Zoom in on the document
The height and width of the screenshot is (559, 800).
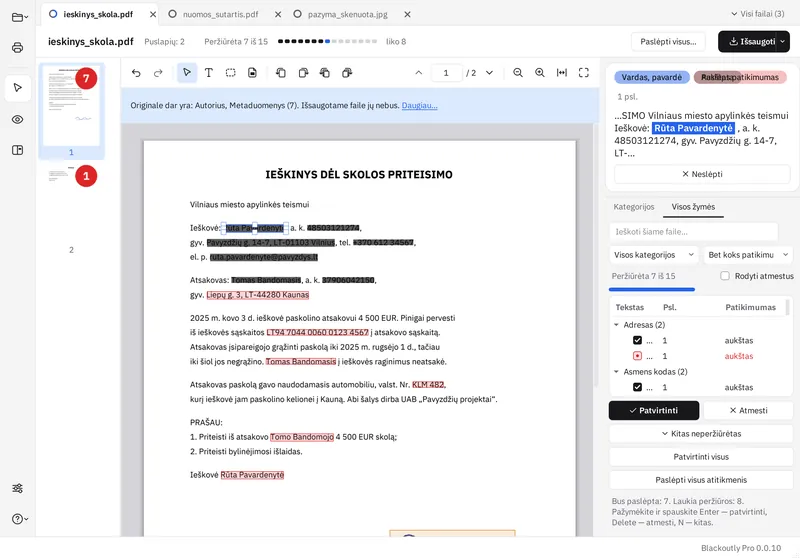pos(540,73)
